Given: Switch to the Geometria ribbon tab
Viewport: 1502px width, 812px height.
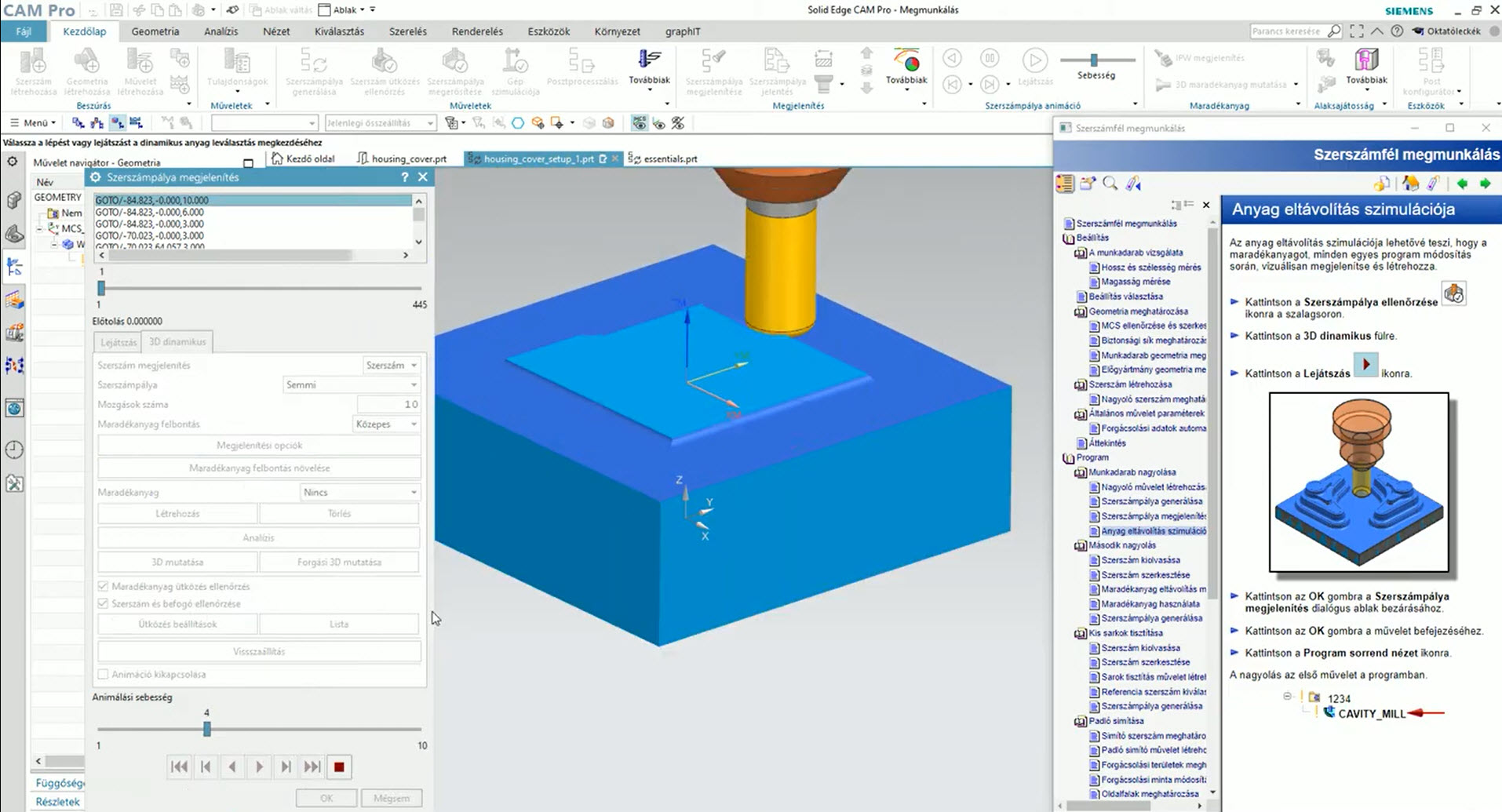Looking at the screenshot, I should point(155,31).
